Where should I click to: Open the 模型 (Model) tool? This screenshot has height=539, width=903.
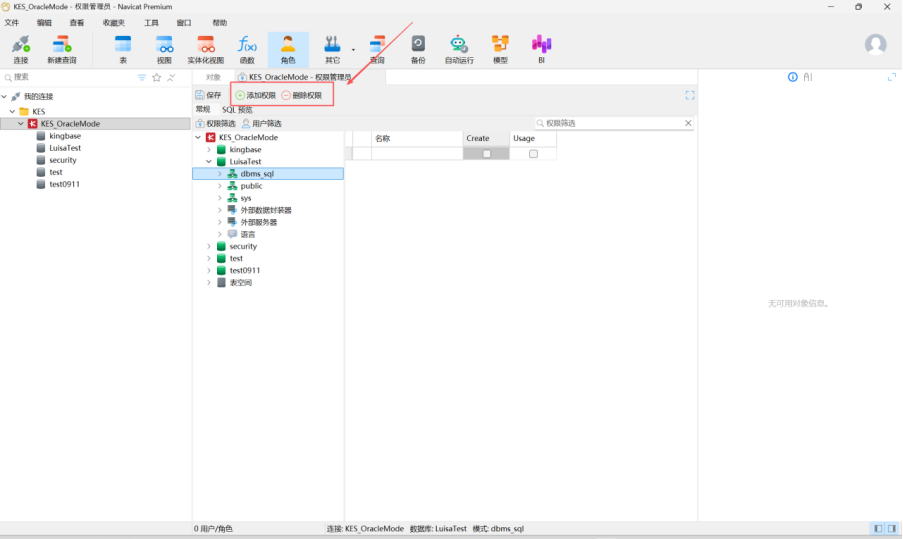500,45
